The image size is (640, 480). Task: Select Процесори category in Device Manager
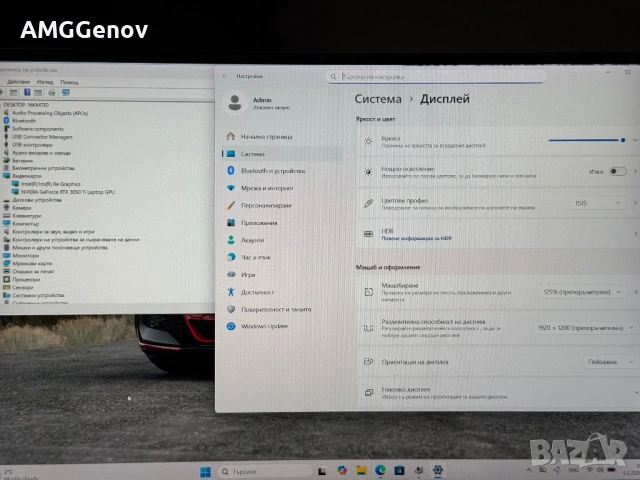pos(26,280)
